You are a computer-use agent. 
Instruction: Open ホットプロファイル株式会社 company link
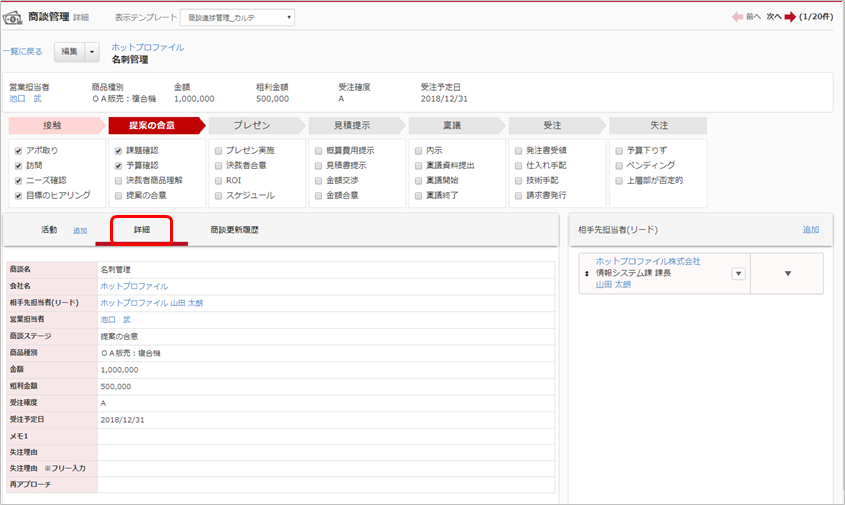click(x=648, y=261)
